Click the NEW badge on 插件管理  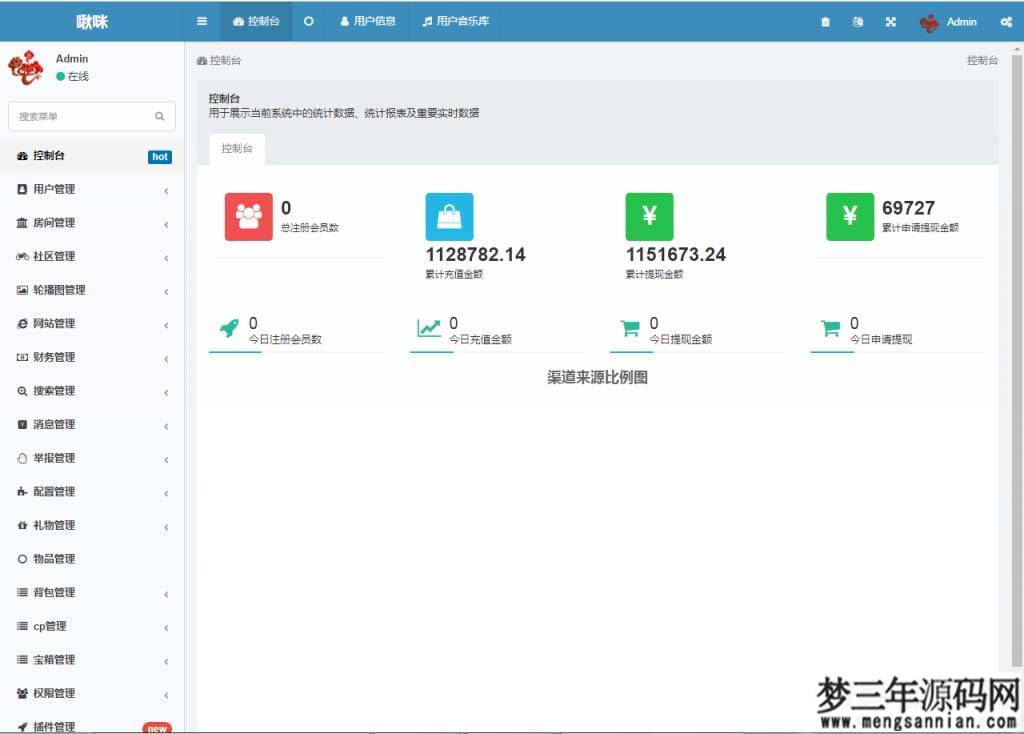point(157,728)
